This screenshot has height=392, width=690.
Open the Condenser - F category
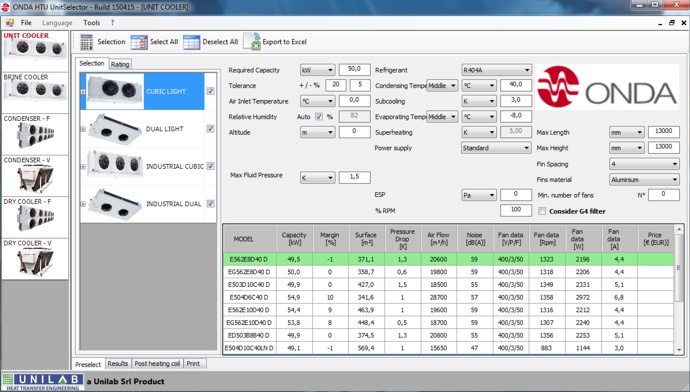(x=35, y=133)
